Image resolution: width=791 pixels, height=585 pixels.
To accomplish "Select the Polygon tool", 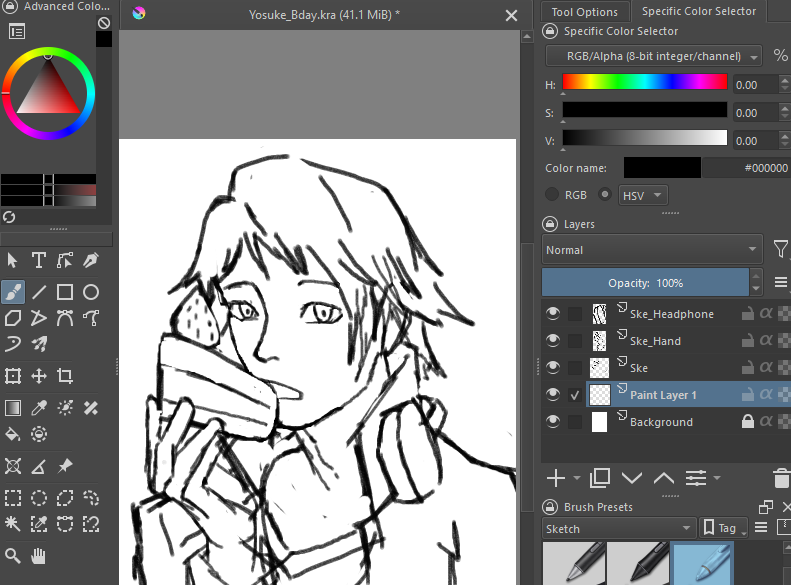I will point(13,318).
